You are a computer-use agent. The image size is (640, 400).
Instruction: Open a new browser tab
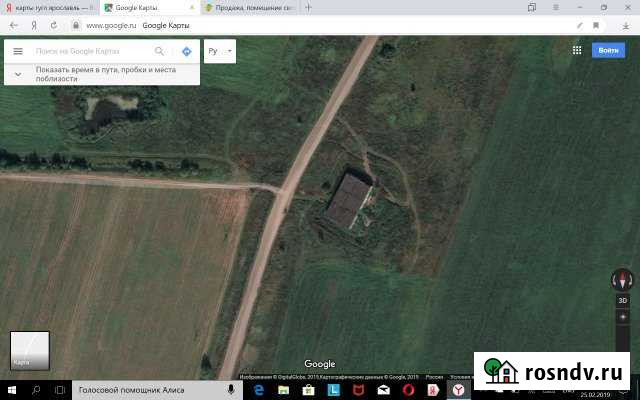[308, 7]
